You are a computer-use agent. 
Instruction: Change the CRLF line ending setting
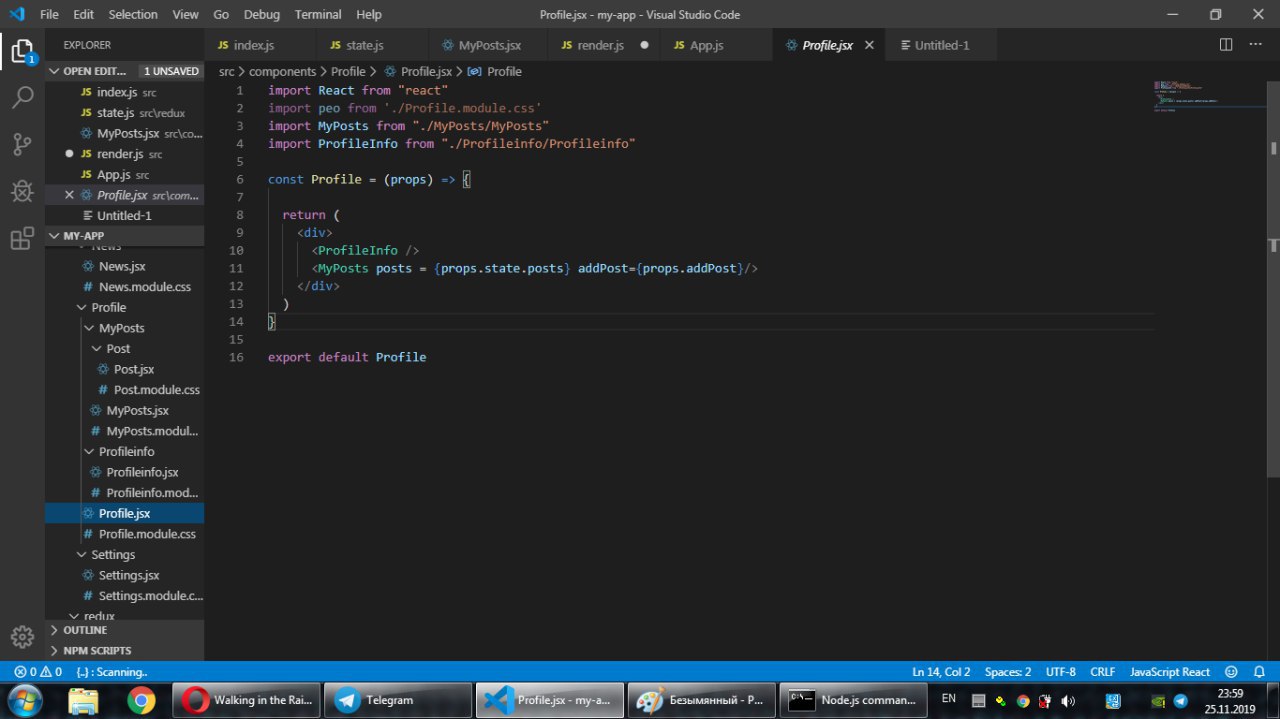tap(1102, 672)
